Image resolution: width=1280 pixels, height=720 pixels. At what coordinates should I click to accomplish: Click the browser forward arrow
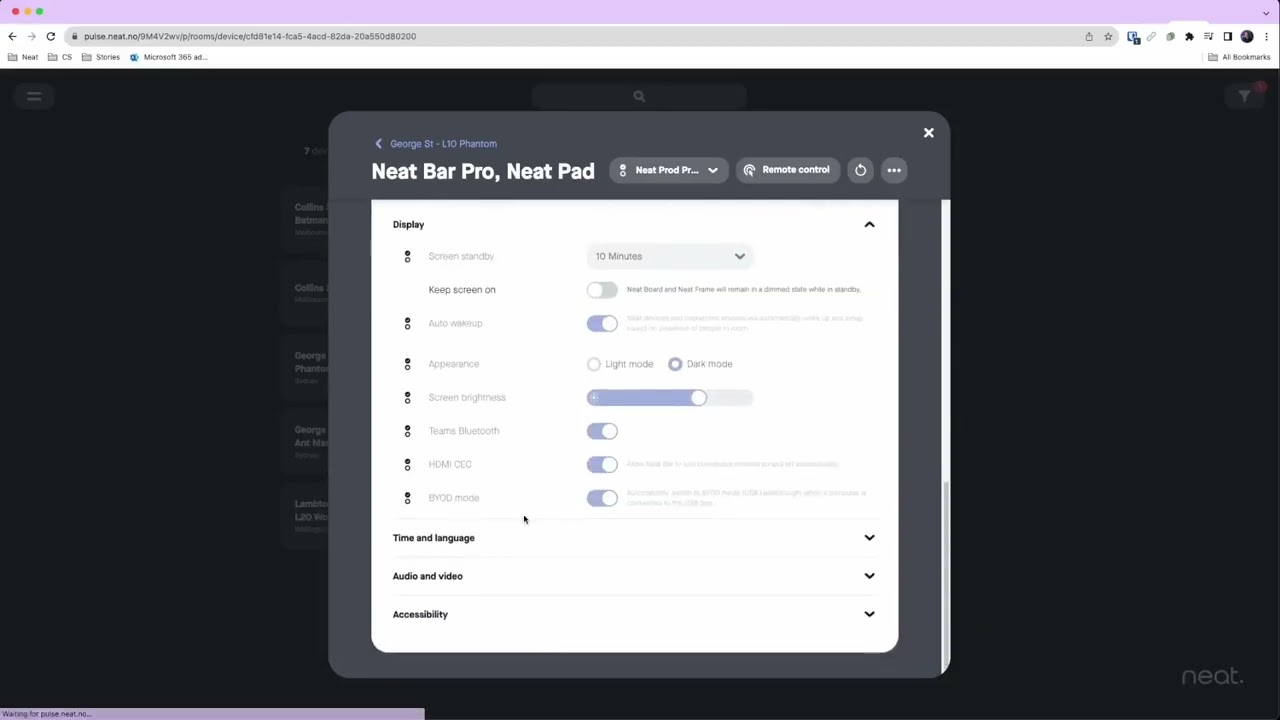[x=31, y=36]
